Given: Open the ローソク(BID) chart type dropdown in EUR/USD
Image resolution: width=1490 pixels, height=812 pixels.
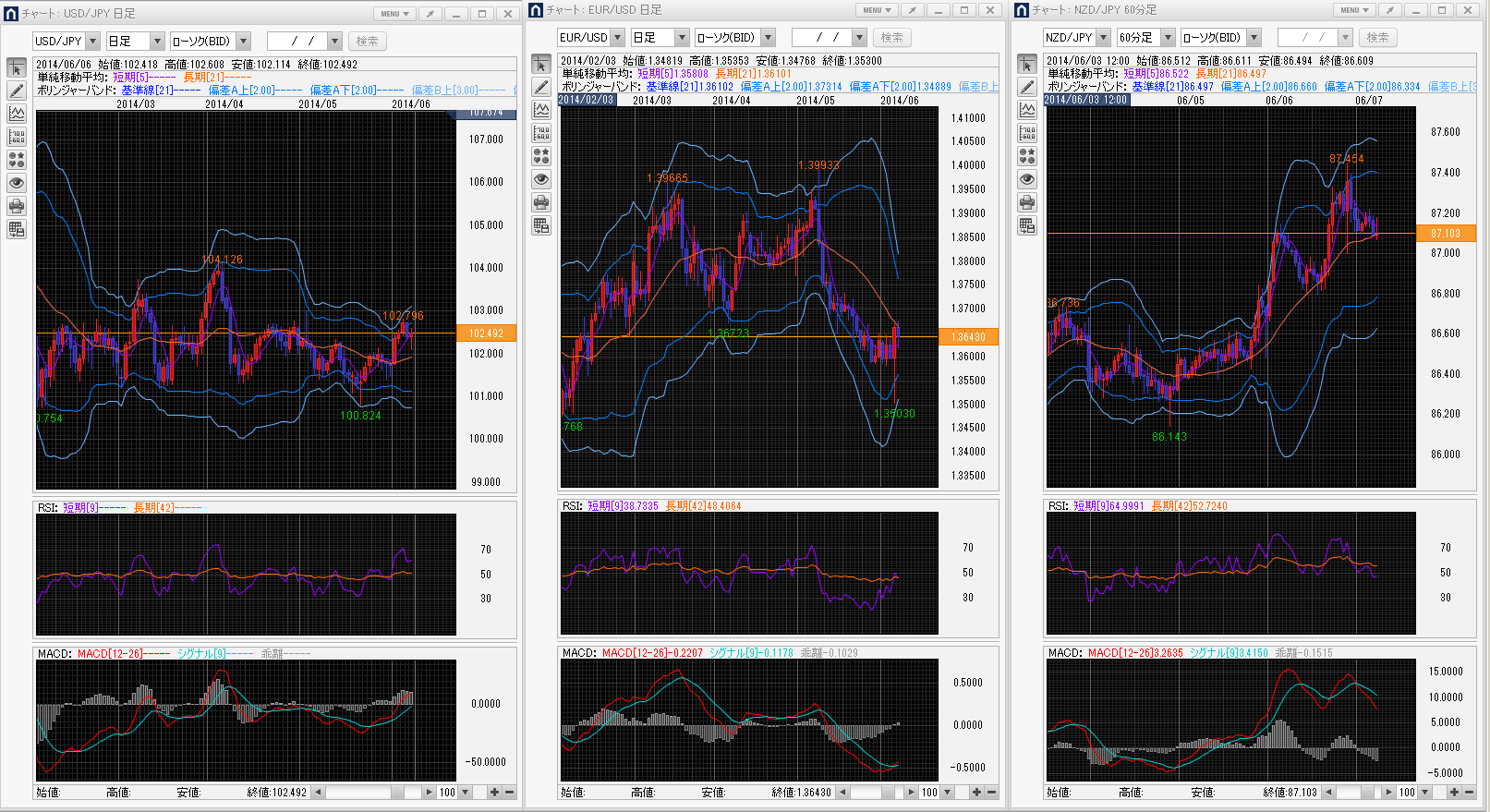Looking at the screenshot, I should (769, 38).
